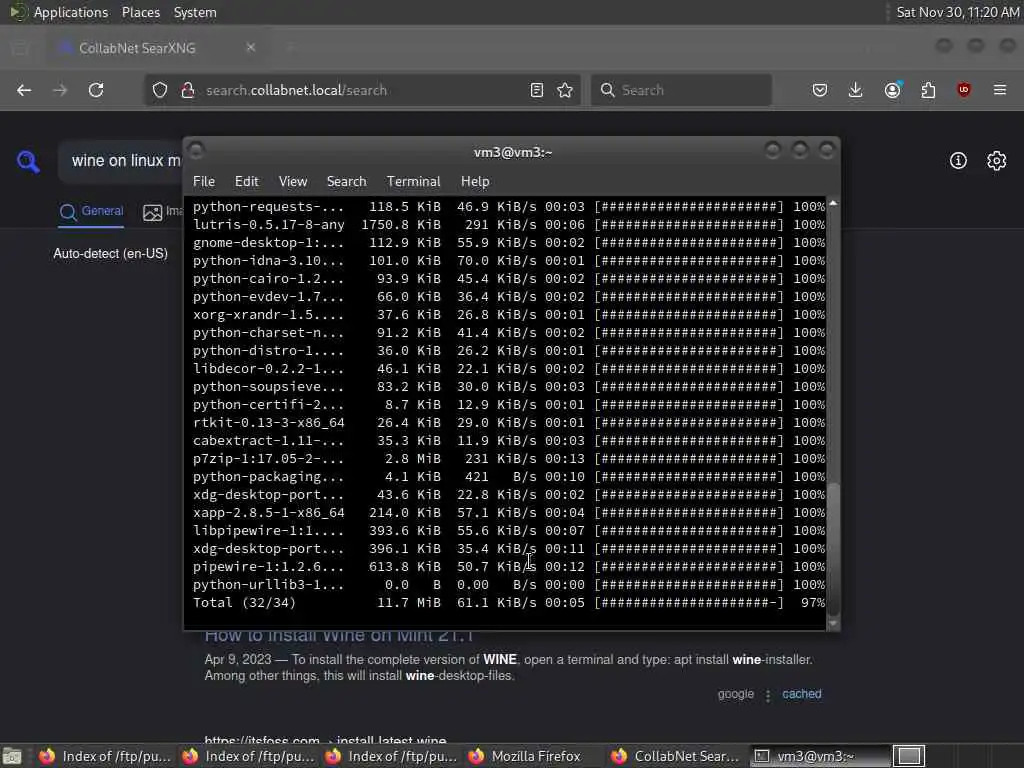Click the xorg-xrandr-1.5 download line
The width and height of the screenshot is (1024, 768).
(509, 315)
